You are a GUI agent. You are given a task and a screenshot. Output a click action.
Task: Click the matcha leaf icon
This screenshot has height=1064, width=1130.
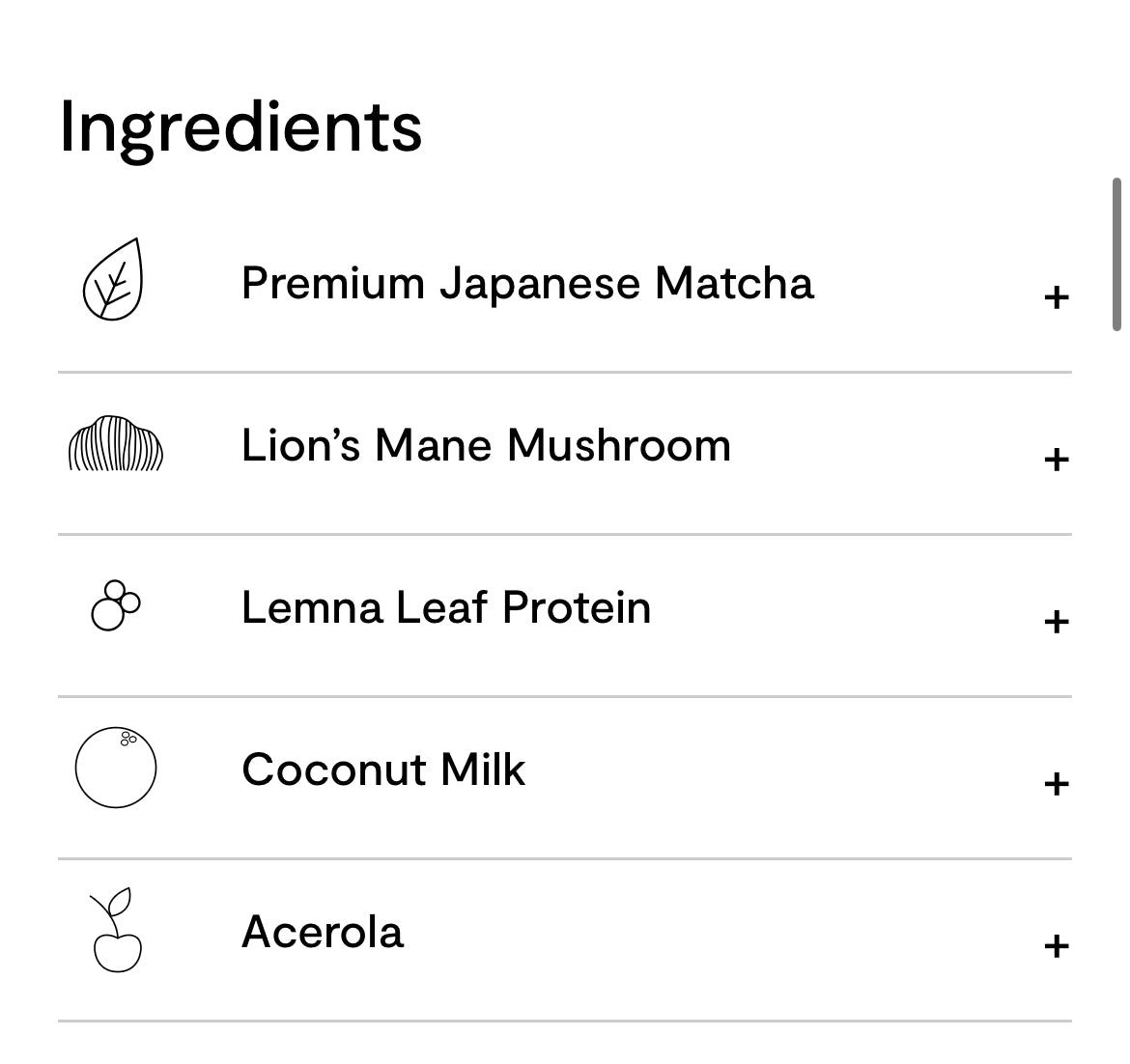pyautogui.click(x=114, y=280)
